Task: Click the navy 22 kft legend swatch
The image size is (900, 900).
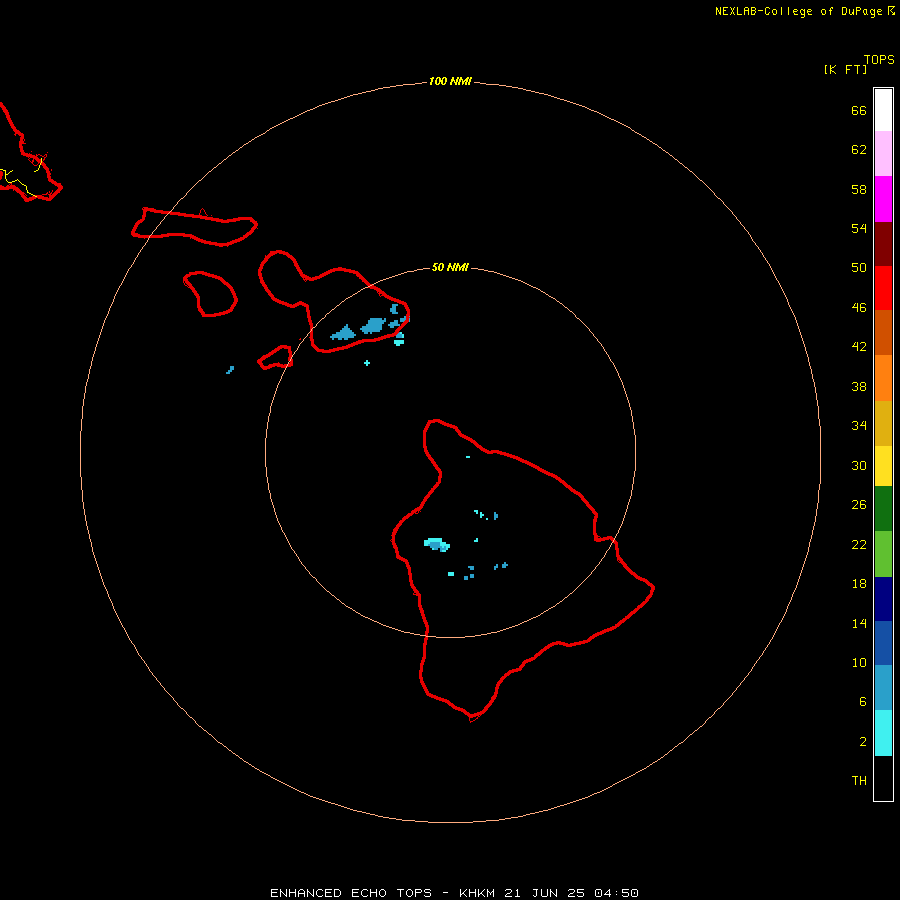Action: tap(883, 599)
